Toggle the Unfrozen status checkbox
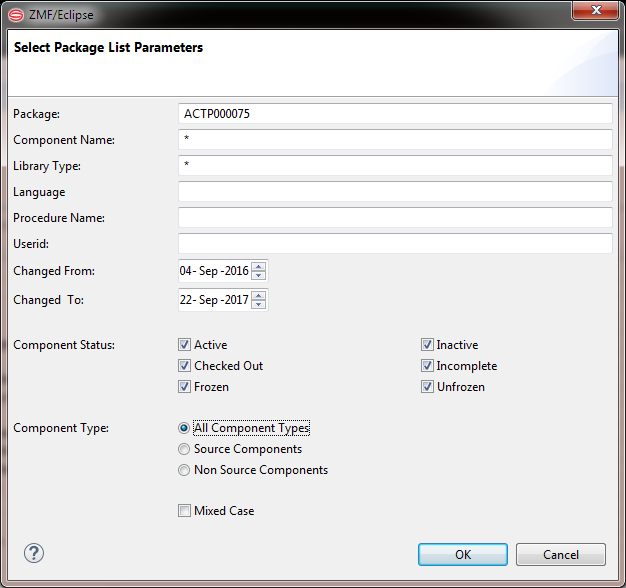This screenshot has height=588, width=626. [427, 387]
